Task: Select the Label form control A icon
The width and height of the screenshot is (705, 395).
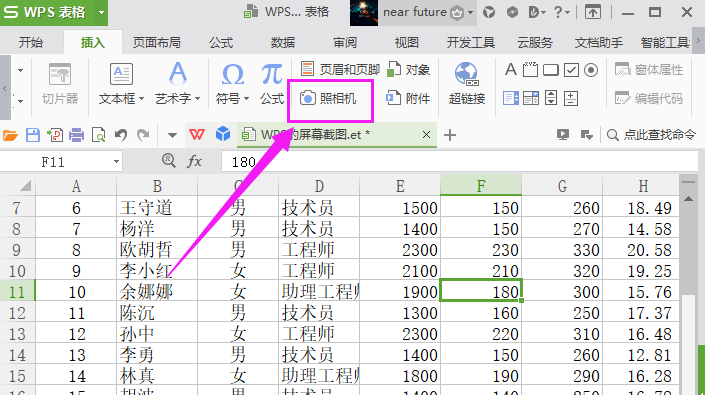Action: pyautogui.click(x=510, y=70)
